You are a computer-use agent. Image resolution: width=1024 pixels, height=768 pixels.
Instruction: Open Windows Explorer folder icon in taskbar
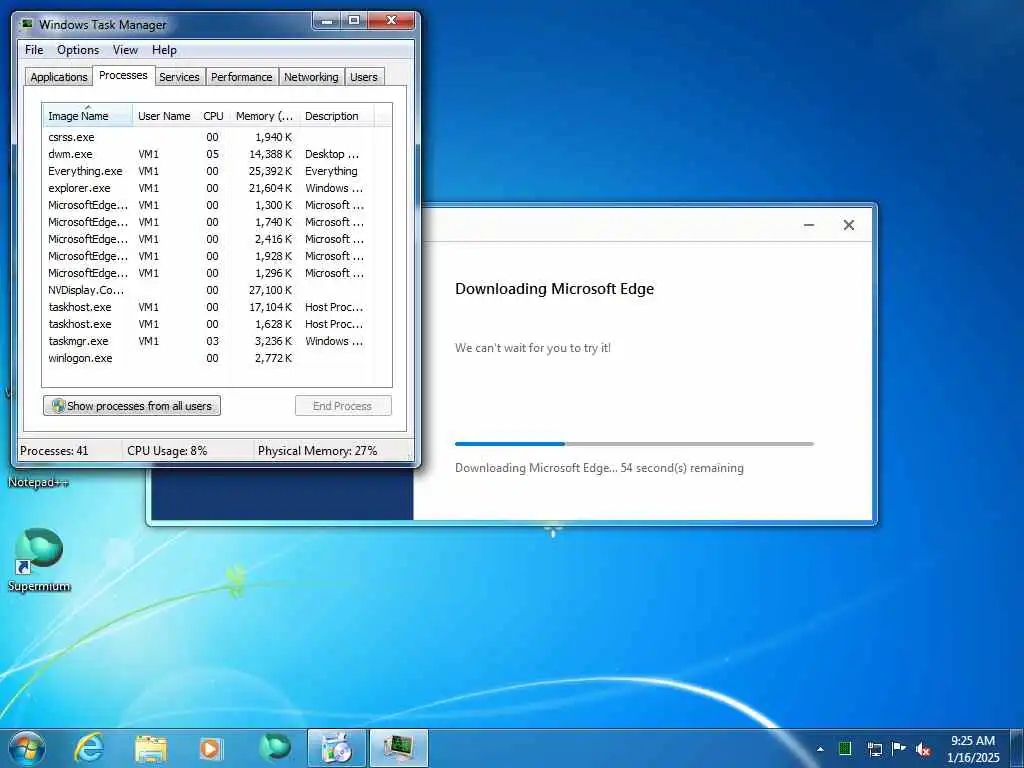151,749
